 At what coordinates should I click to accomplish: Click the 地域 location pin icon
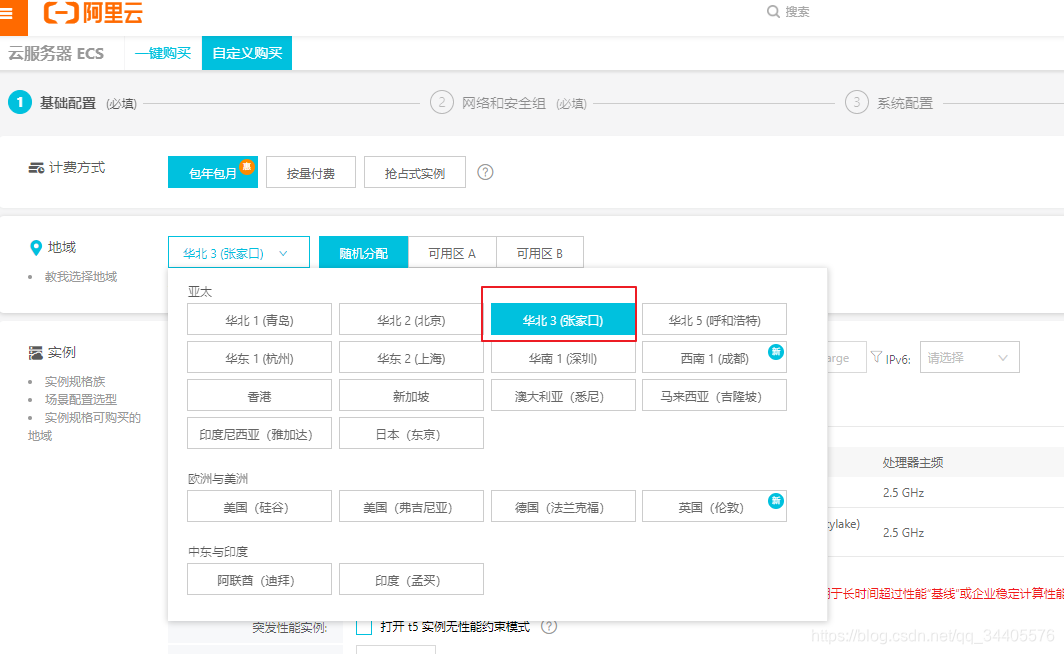36,248
